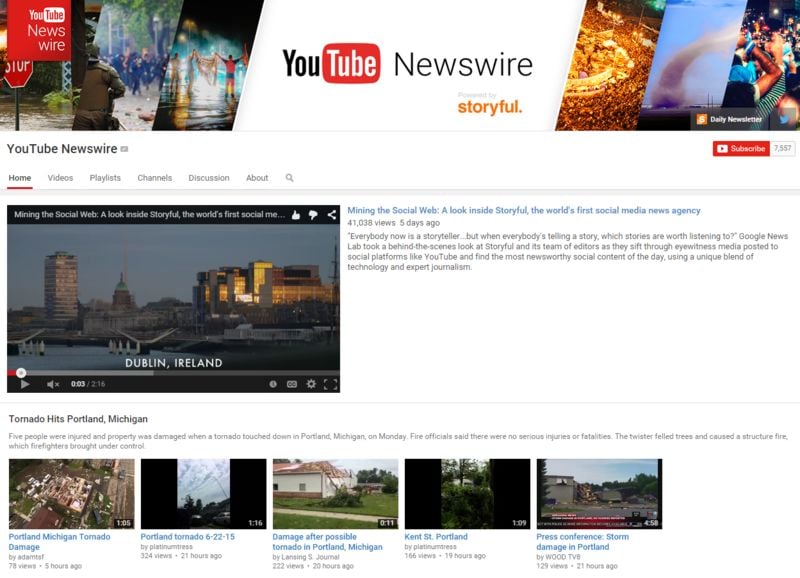The height and width of the screenshot is (578, 800).
Task: Open Portland tornado 6-22-15 thumbnail
Action: coord(204,494)
